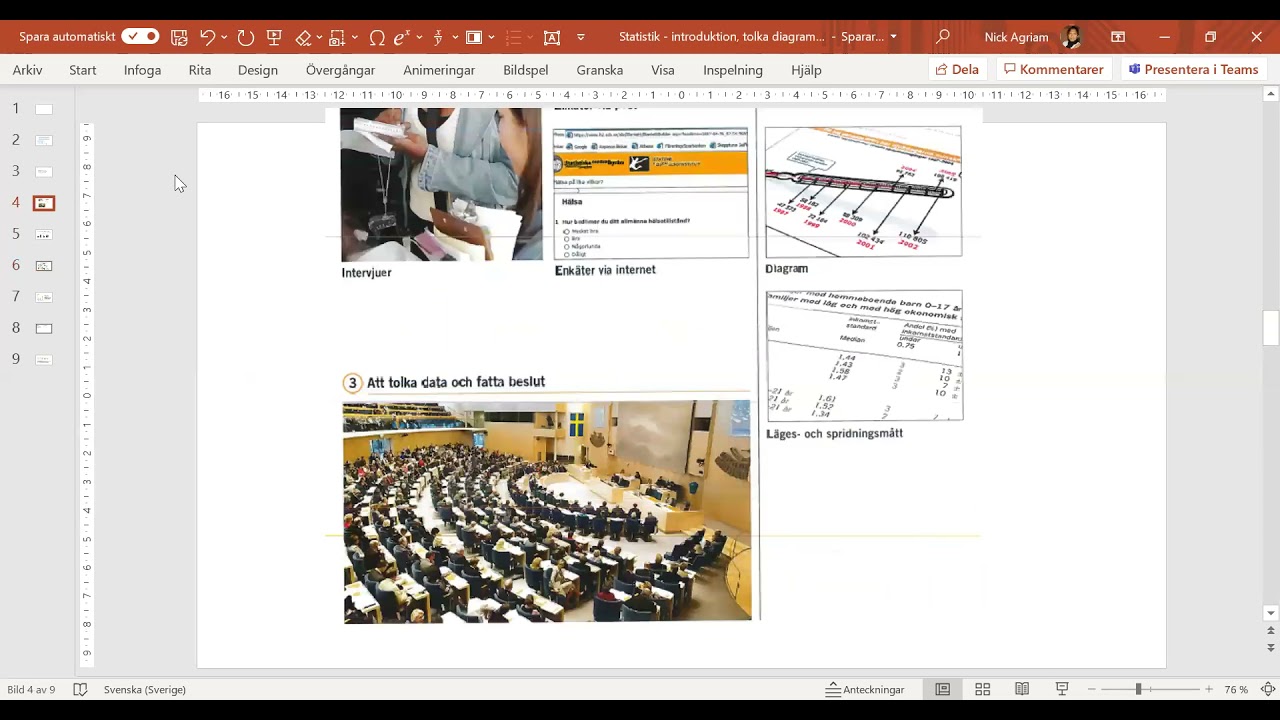Select slide 6 thumbnail
Screen dimensions: 1280x720
[x=44, y=266]
